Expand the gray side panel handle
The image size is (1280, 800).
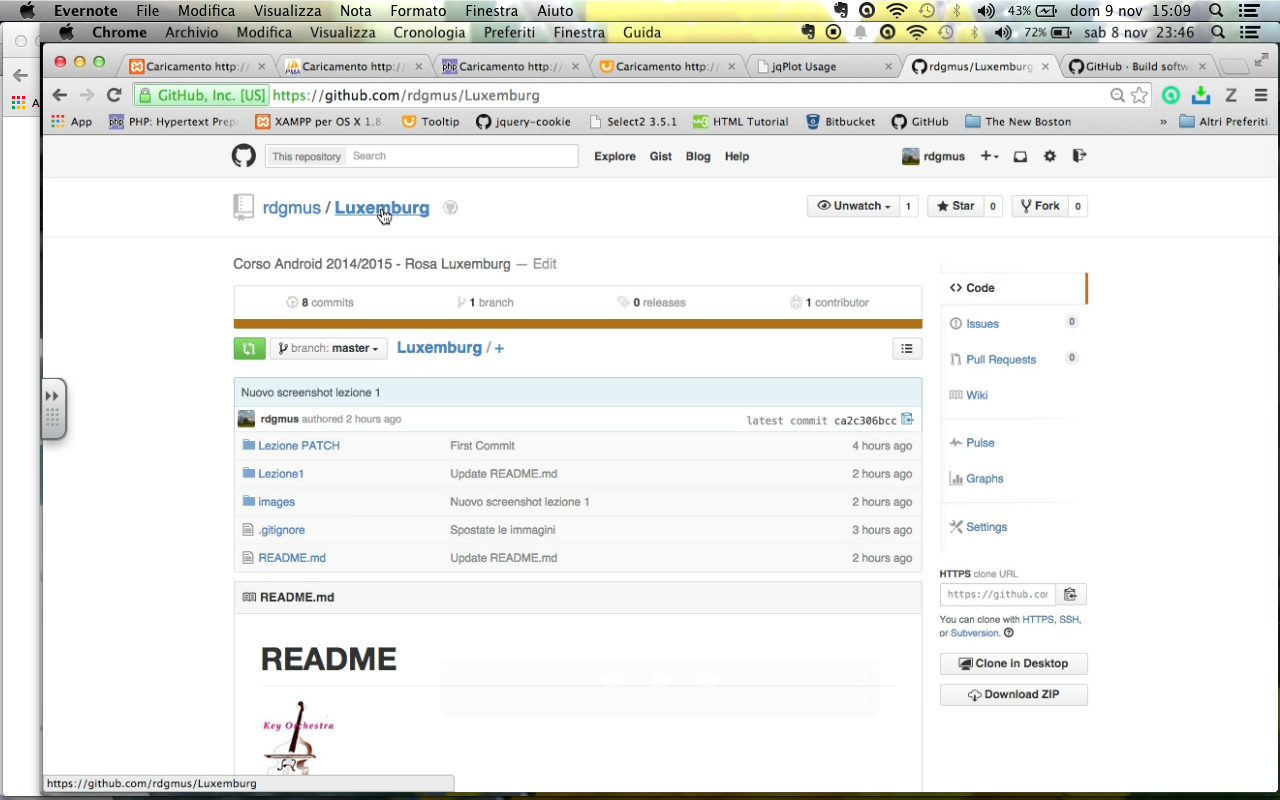coord(53,408)
